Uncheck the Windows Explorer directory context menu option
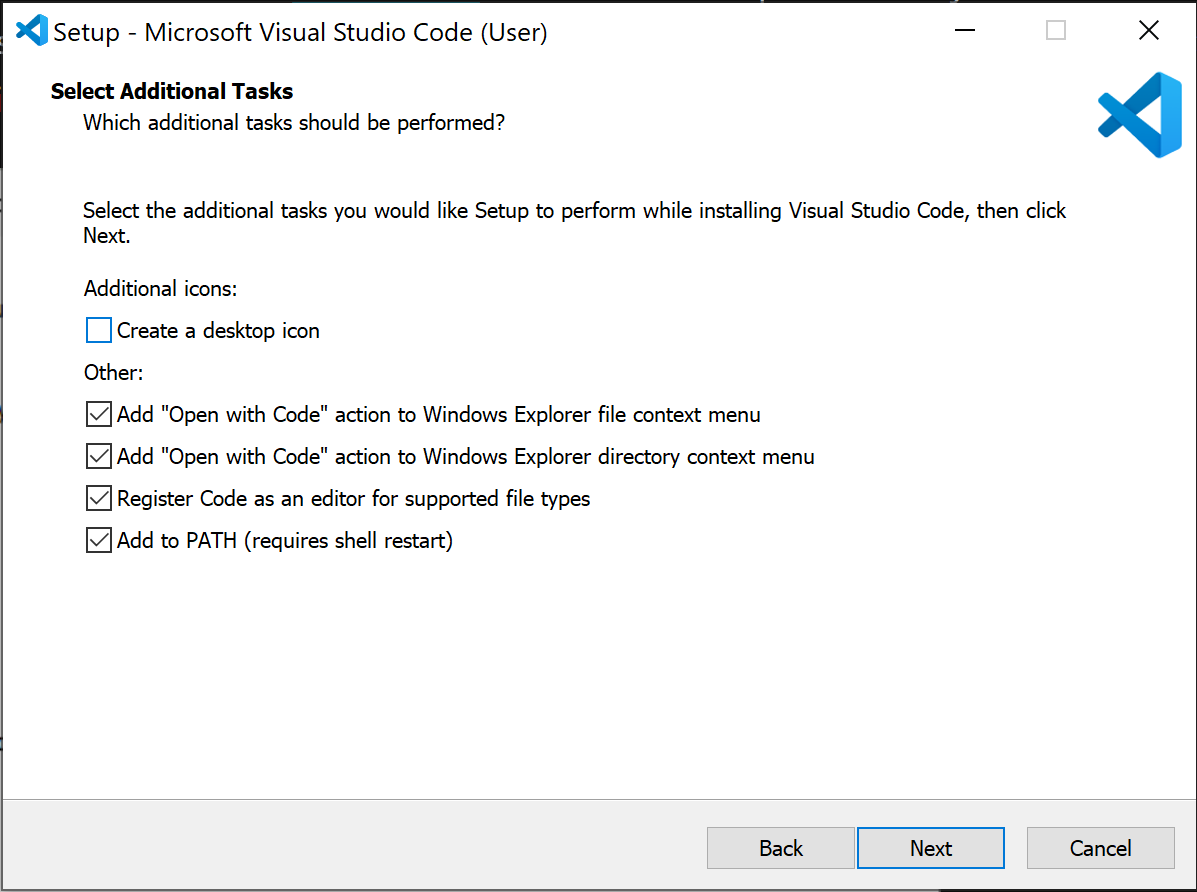The width and height of the screenshot is (1197, 892). click(97, 456)
